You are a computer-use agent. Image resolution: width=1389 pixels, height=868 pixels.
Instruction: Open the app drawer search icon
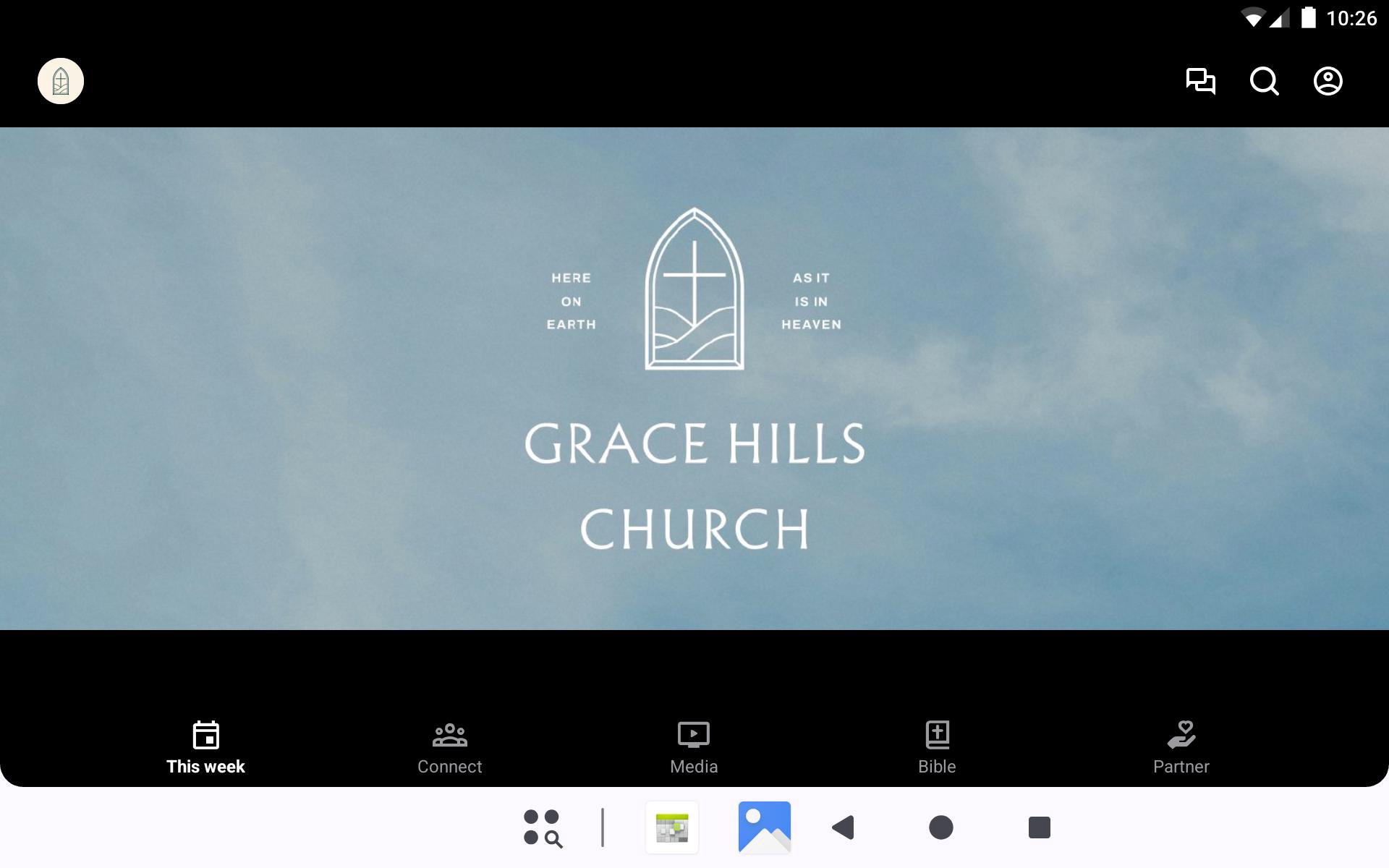click(x=543, y=827)
